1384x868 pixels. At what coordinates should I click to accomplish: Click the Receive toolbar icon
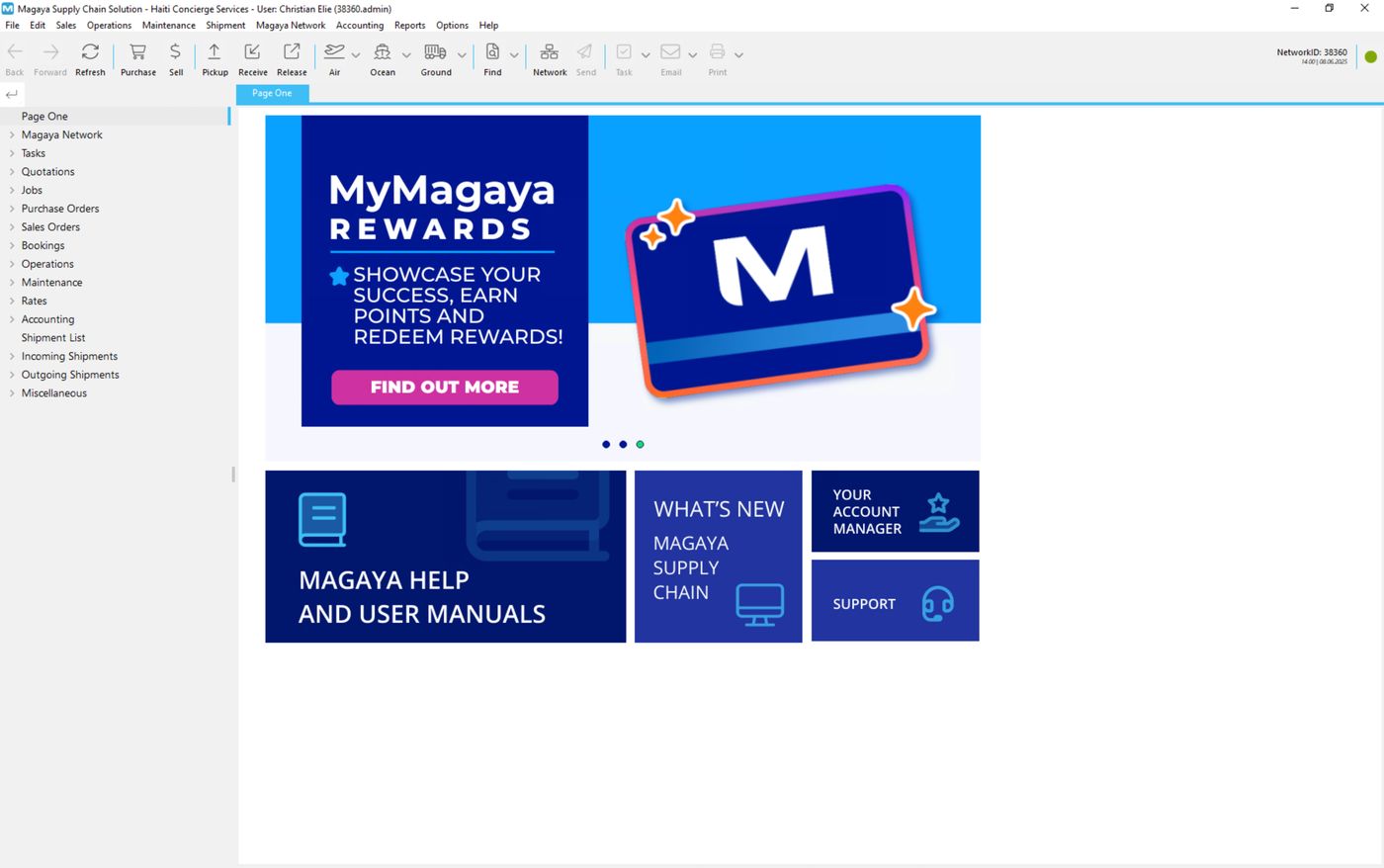click(x=252, y=51)
